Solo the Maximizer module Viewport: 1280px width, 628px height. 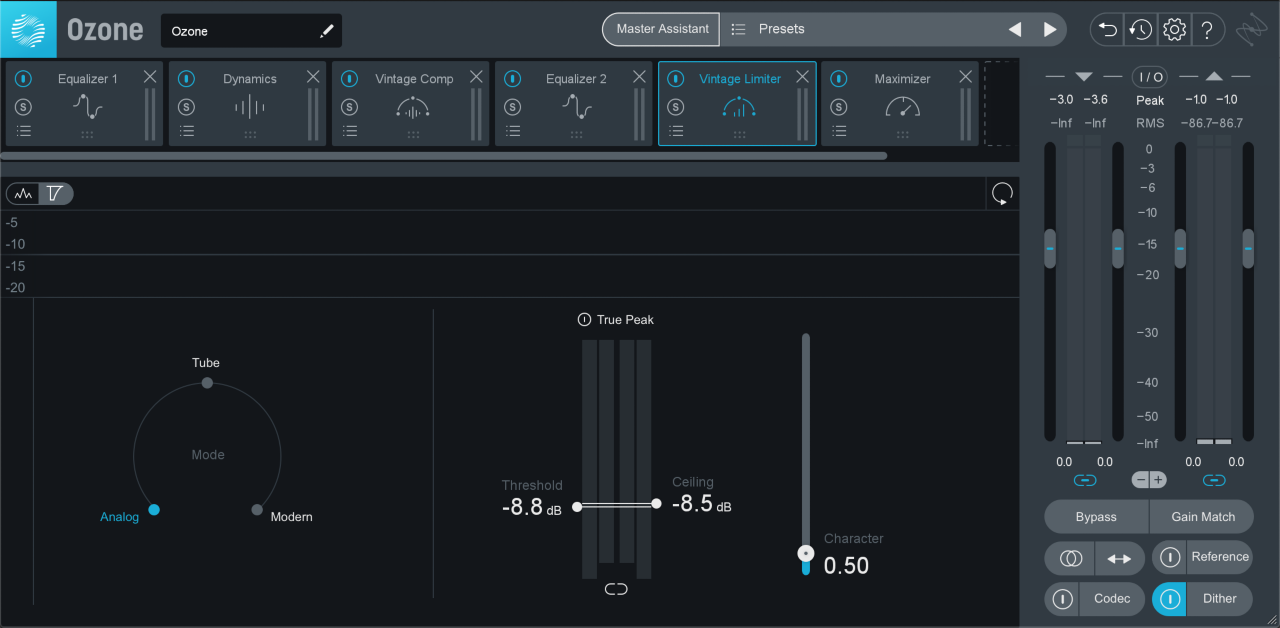tap(839, 107)
